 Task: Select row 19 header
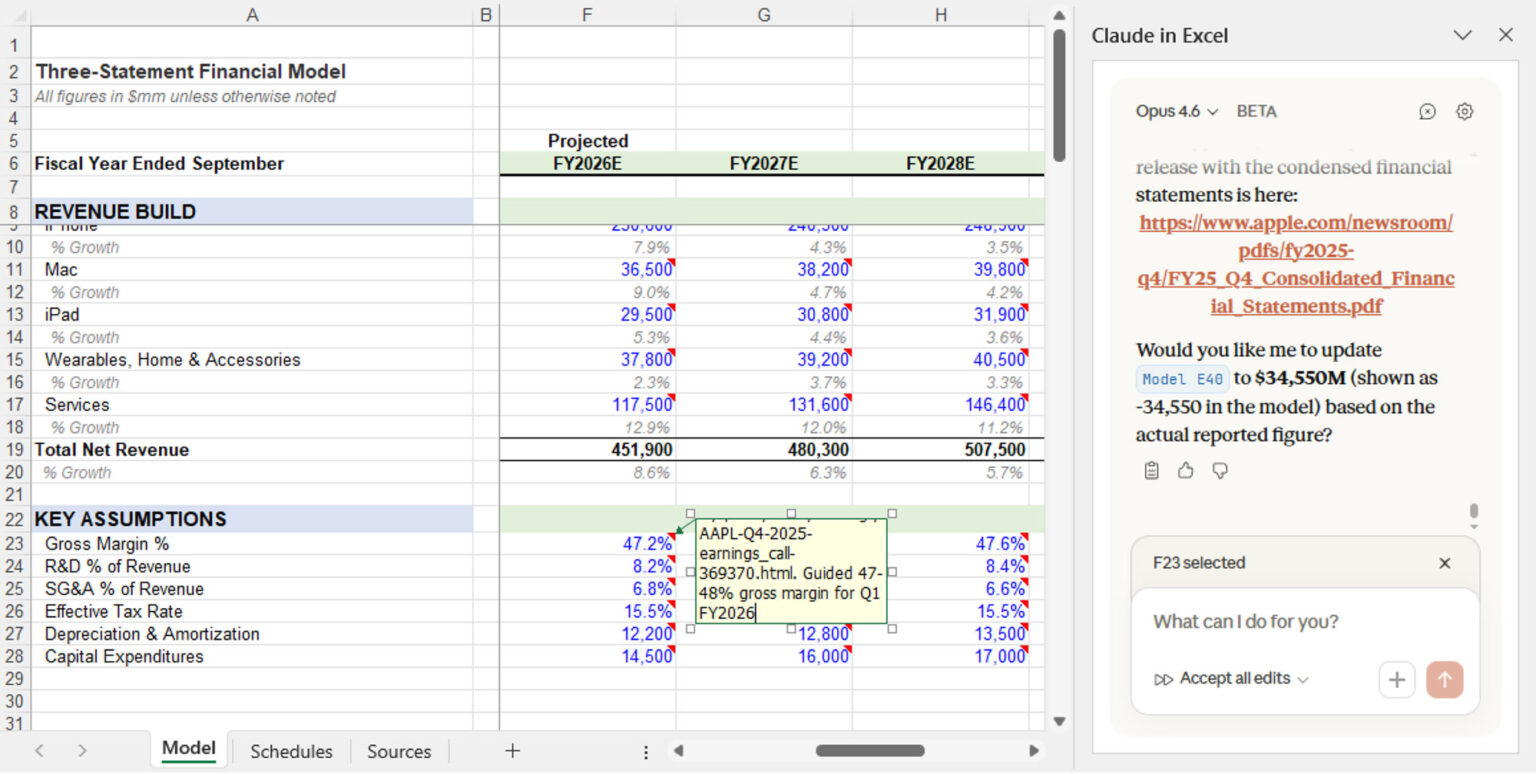tap(15, 450)
